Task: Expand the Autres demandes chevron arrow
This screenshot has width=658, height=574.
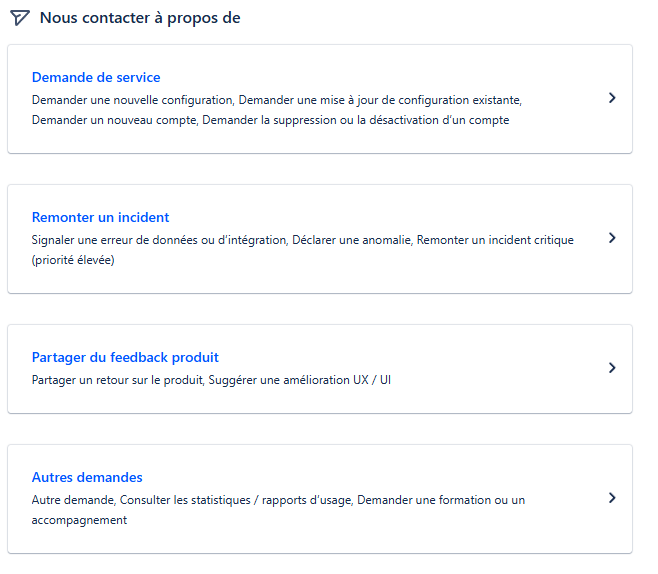Action: 612,498
